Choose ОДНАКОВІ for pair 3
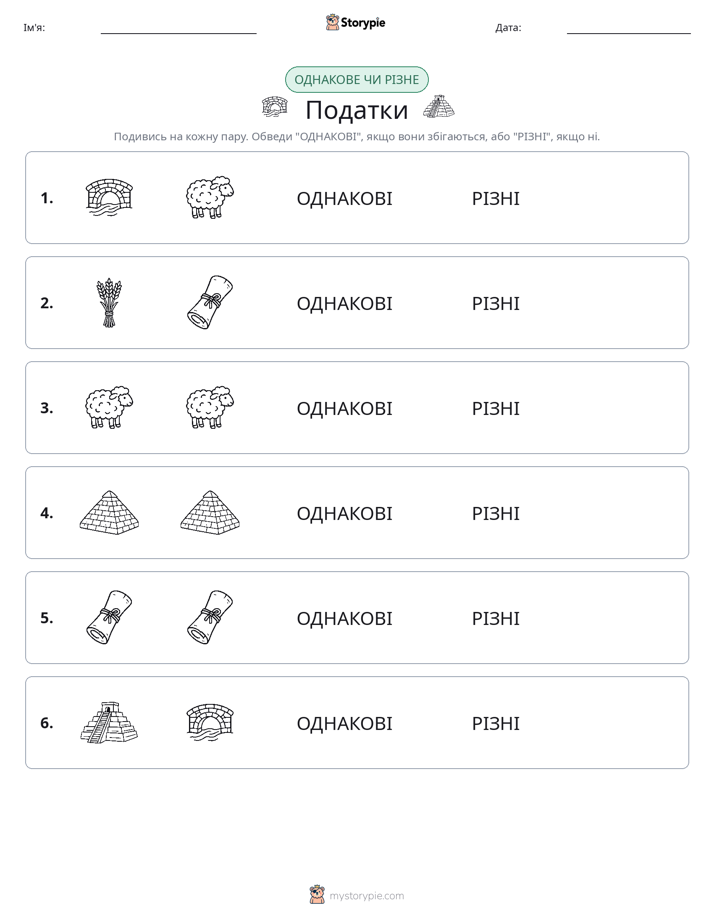Viewport: 714px width, 924px height. click(344, 408)
